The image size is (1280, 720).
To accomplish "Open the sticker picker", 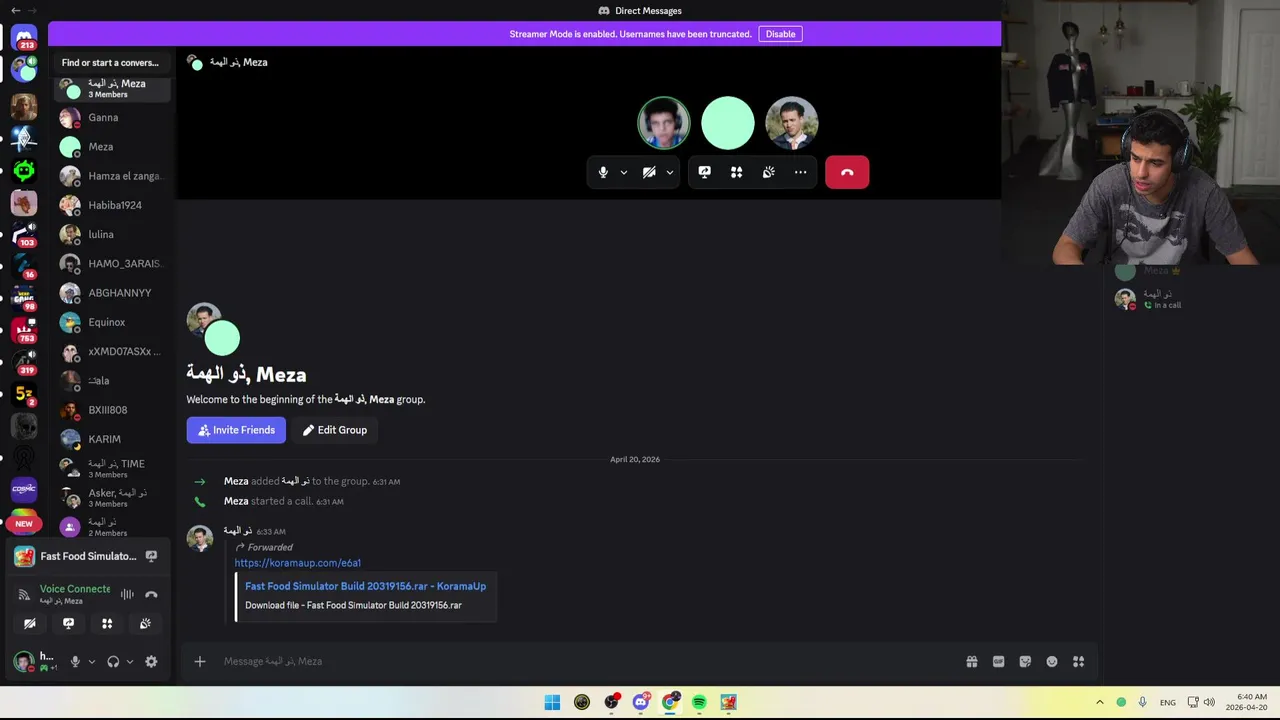I will (1025, 661).
